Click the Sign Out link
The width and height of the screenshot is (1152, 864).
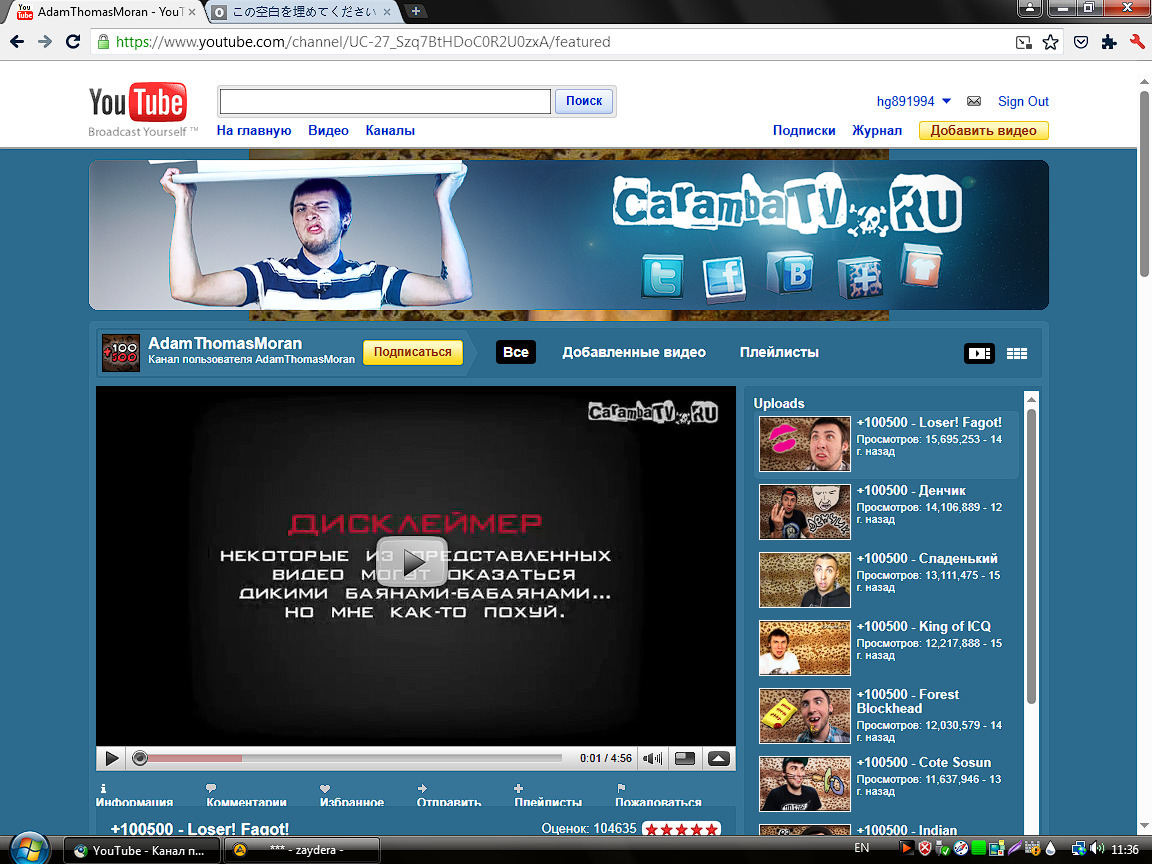click(x=1023, y=101)
